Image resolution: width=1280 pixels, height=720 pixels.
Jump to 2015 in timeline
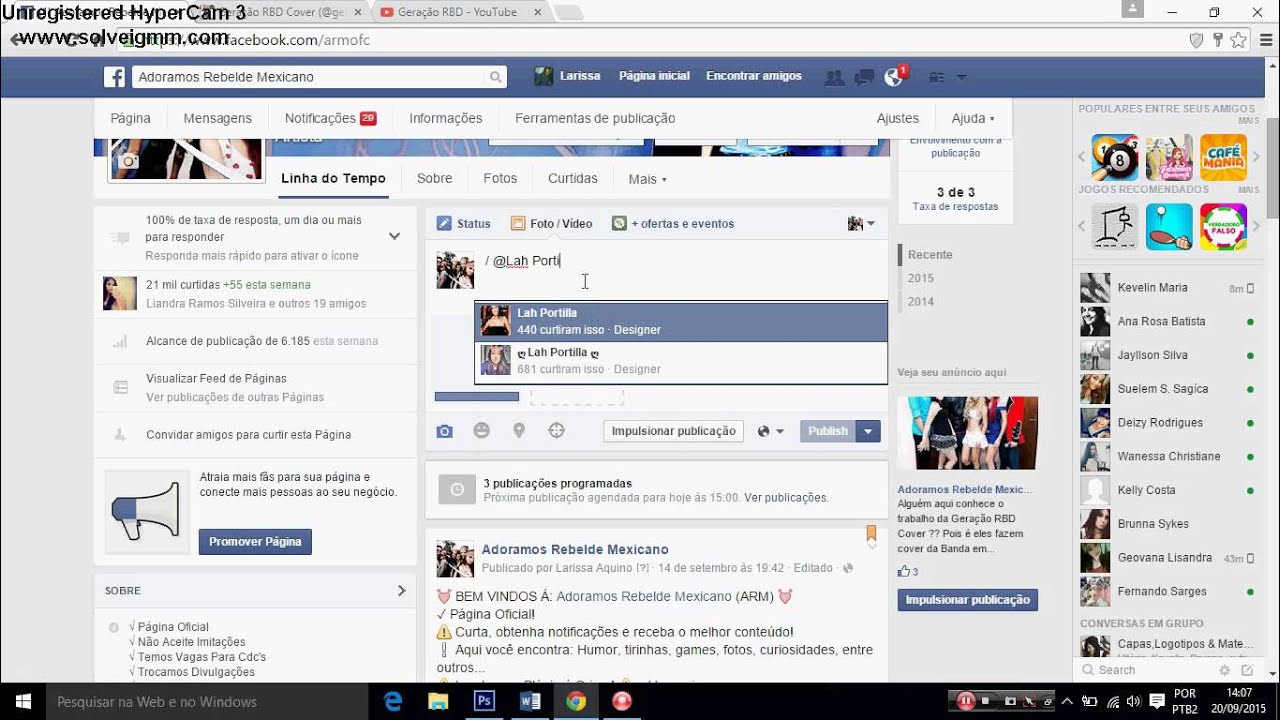(920, 278)
